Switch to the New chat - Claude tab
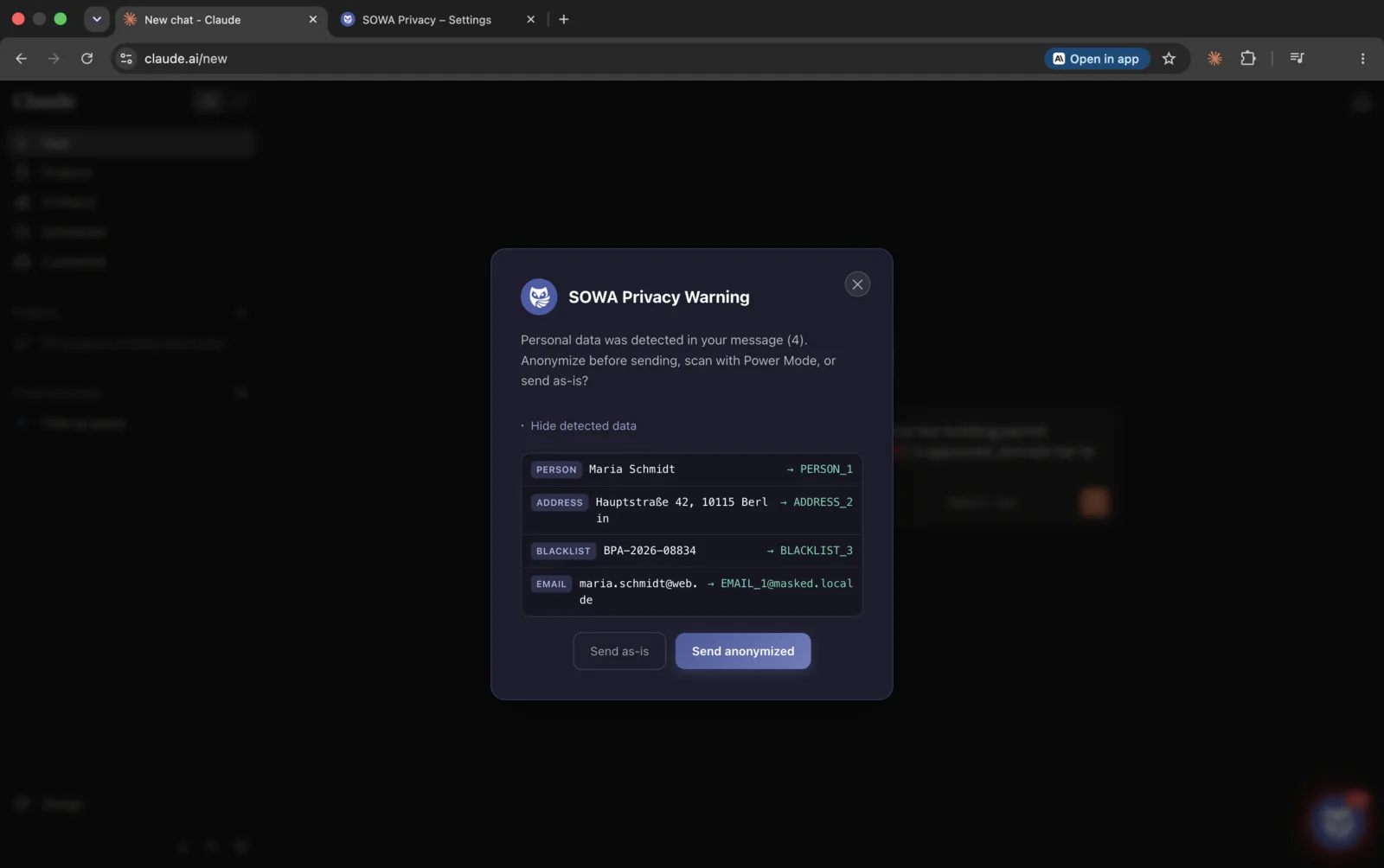Viewport: 1384px width, 868px height. tap(221, 19)
